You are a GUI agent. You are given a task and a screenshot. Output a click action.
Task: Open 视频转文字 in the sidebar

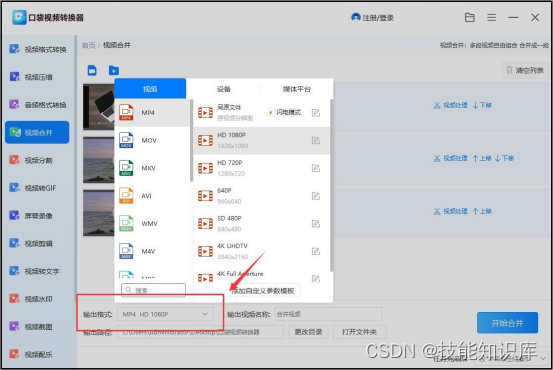[35, 271]
